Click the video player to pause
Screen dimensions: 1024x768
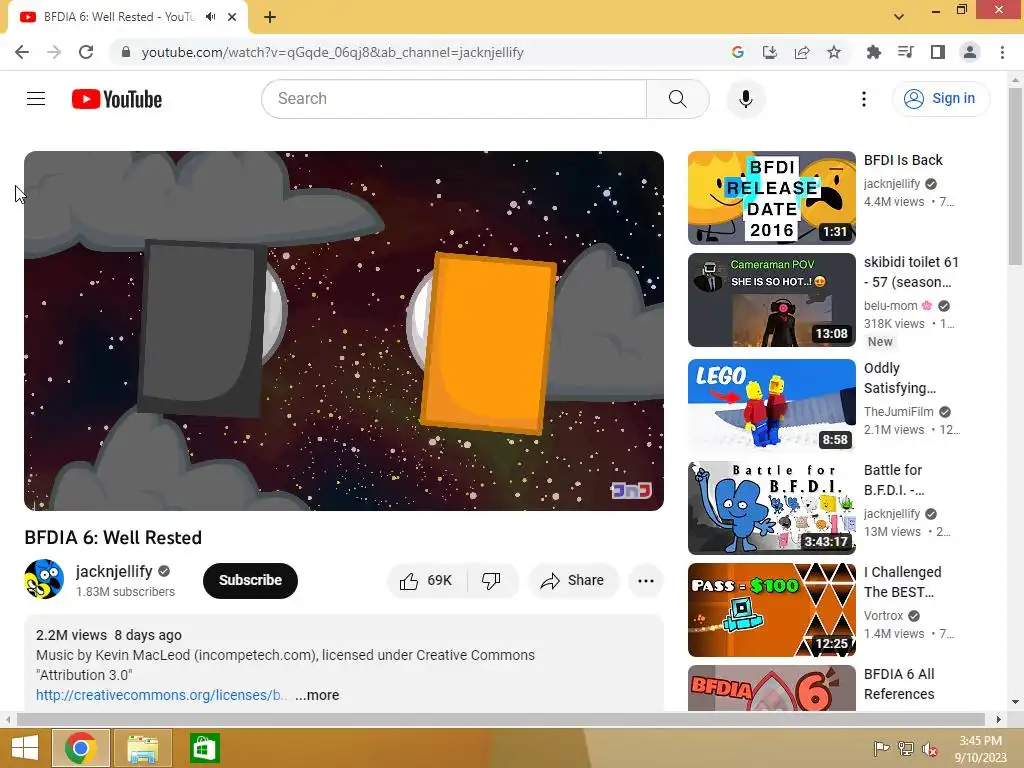coord(344,331)
